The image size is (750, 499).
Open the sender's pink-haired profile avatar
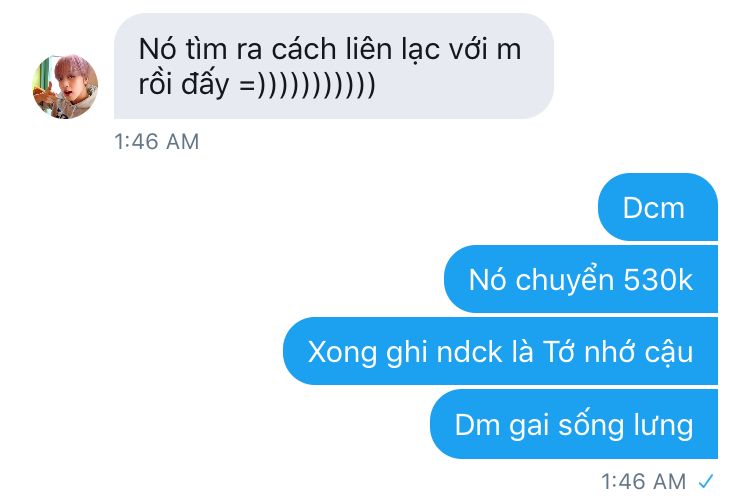click(x=65, y=86)
